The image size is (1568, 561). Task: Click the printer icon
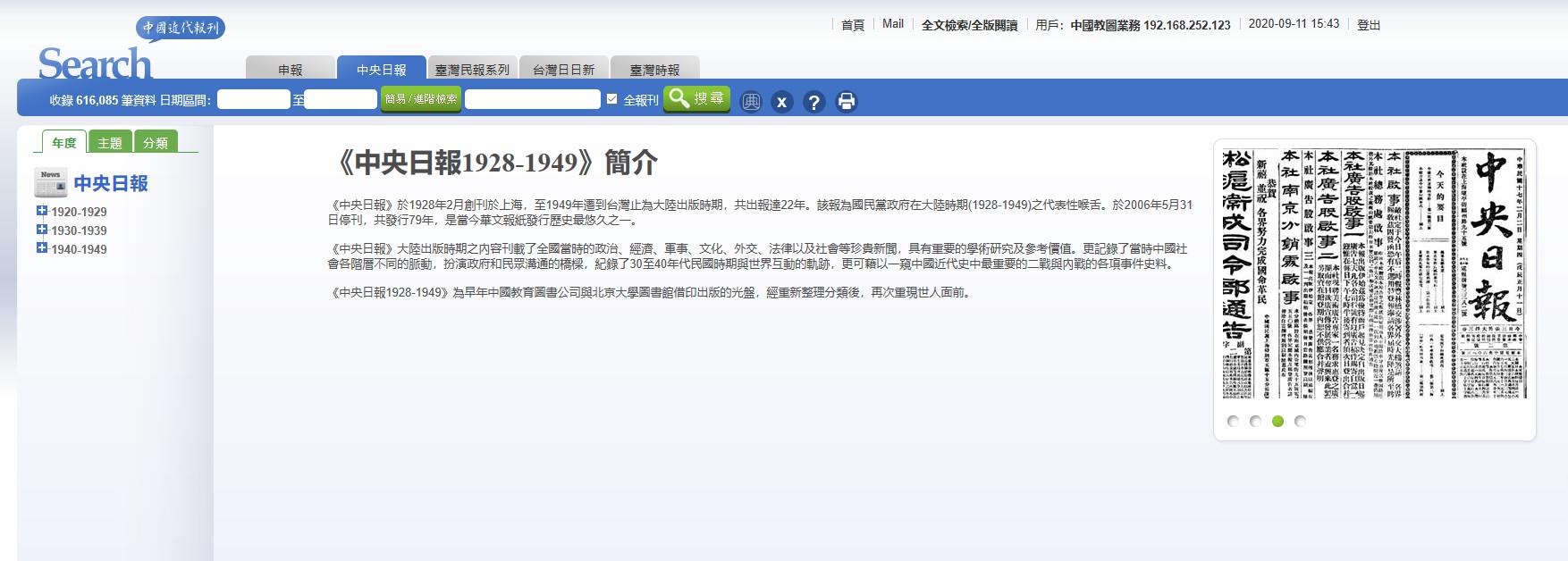(x=846, y=102)
